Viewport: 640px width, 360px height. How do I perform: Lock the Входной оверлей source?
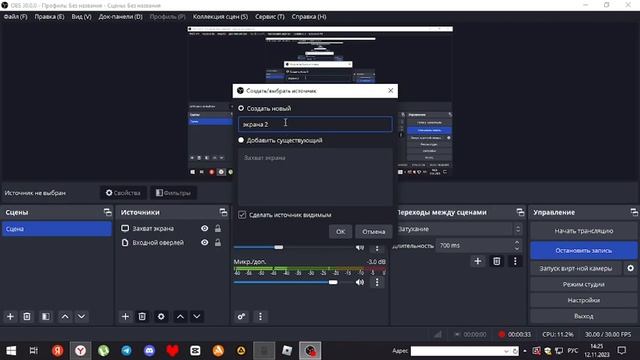click(x=218, y=242)
